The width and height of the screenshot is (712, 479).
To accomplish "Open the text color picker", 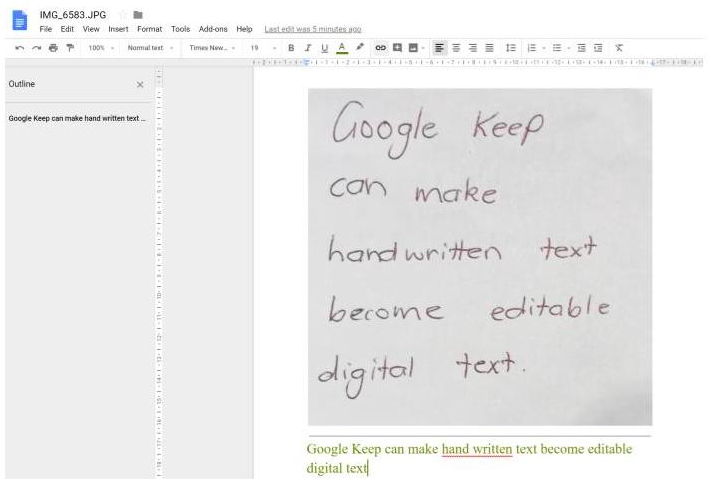I will point(342,48).
